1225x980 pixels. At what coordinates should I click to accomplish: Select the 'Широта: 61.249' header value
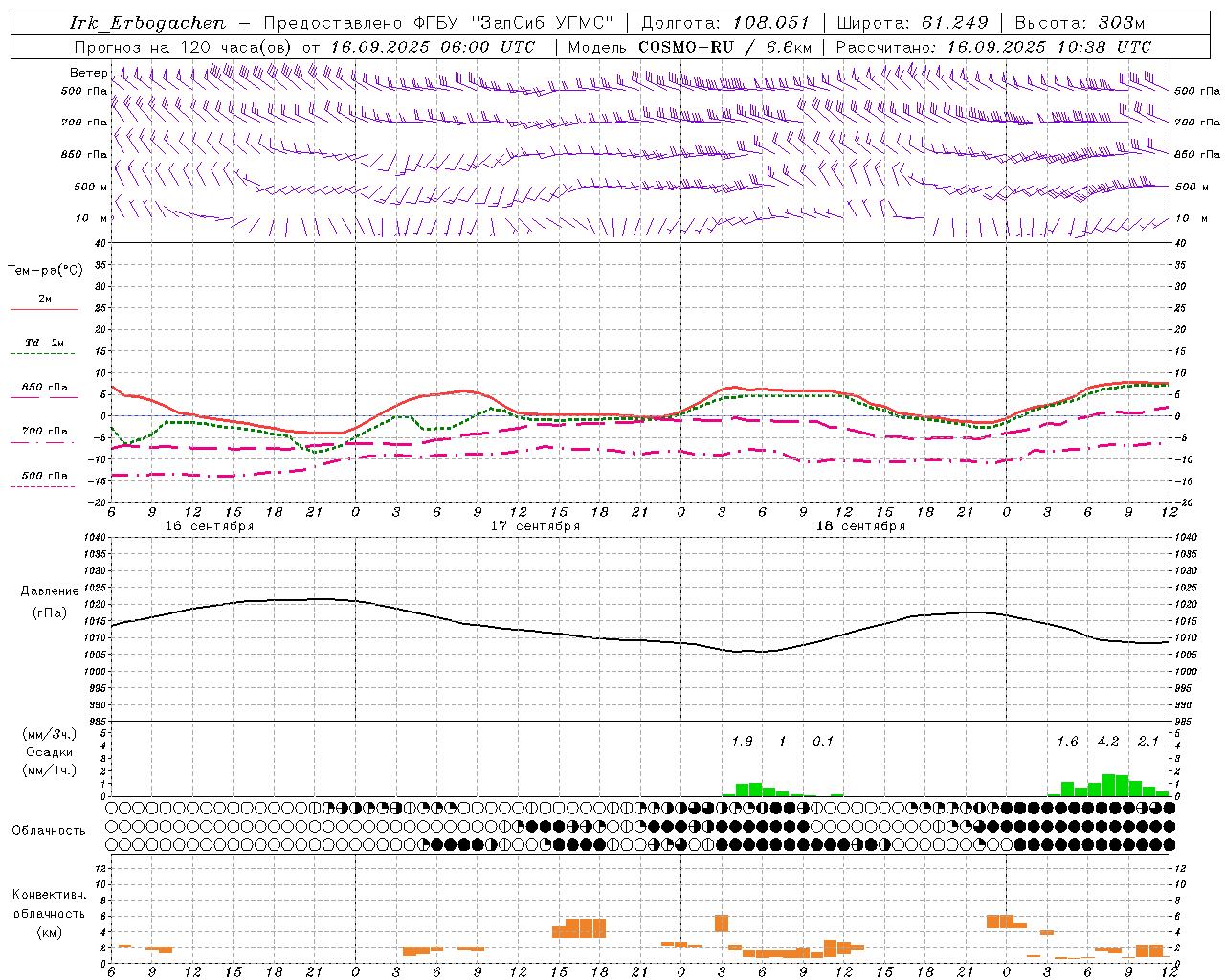[912, 23]
